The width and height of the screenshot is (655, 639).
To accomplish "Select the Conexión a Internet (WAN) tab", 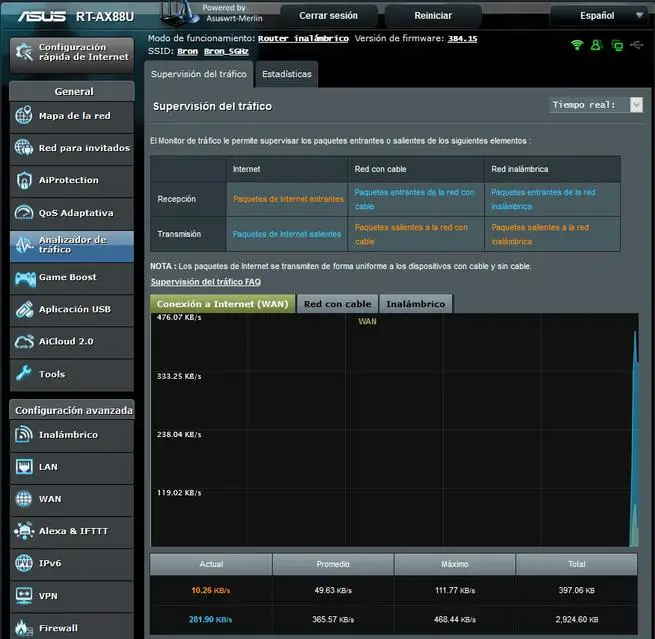I will tap(223, 304).
